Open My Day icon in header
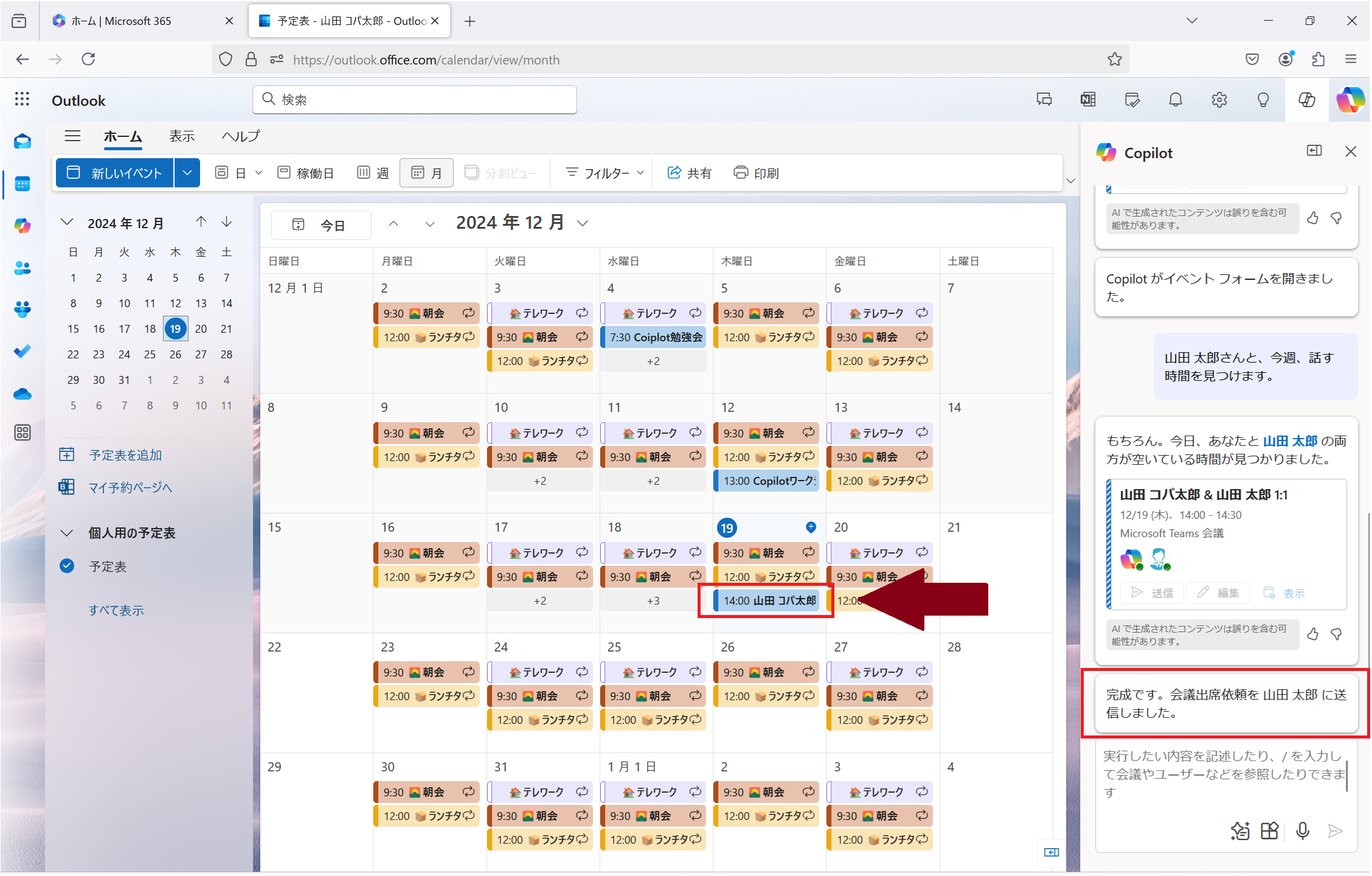This screenshot has width=1372, height=876. [1132, 100]
